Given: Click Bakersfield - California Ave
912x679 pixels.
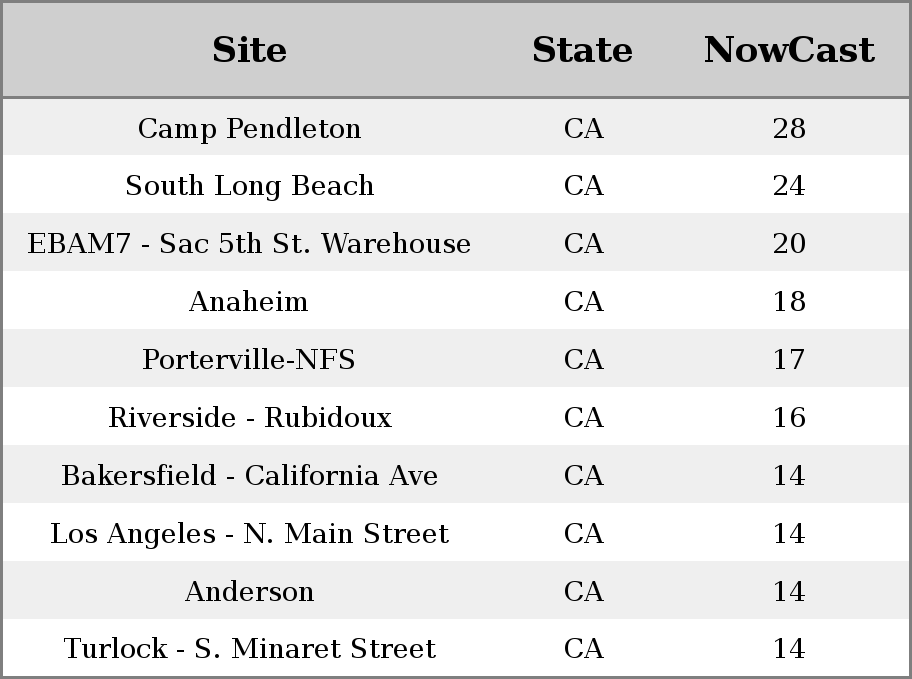Looking at the screenshot, I should point(250,476).
